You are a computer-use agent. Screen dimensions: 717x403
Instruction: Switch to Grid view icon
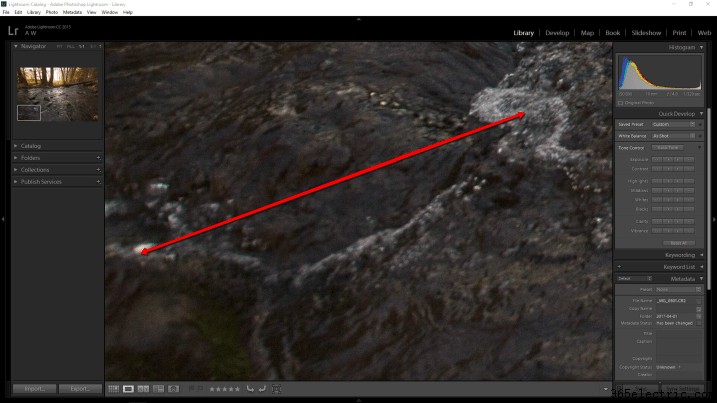(x=113, y=389)
